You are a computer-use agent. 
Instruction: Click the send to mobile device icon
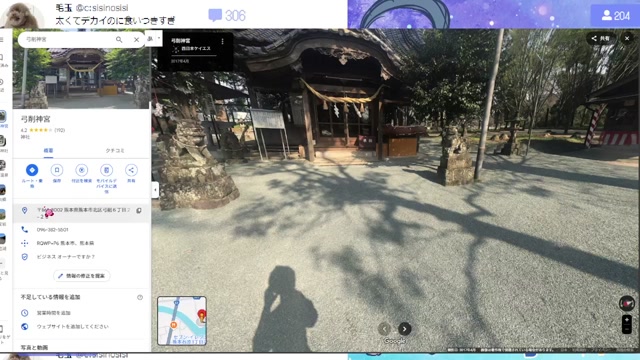(x=107, y=170)
